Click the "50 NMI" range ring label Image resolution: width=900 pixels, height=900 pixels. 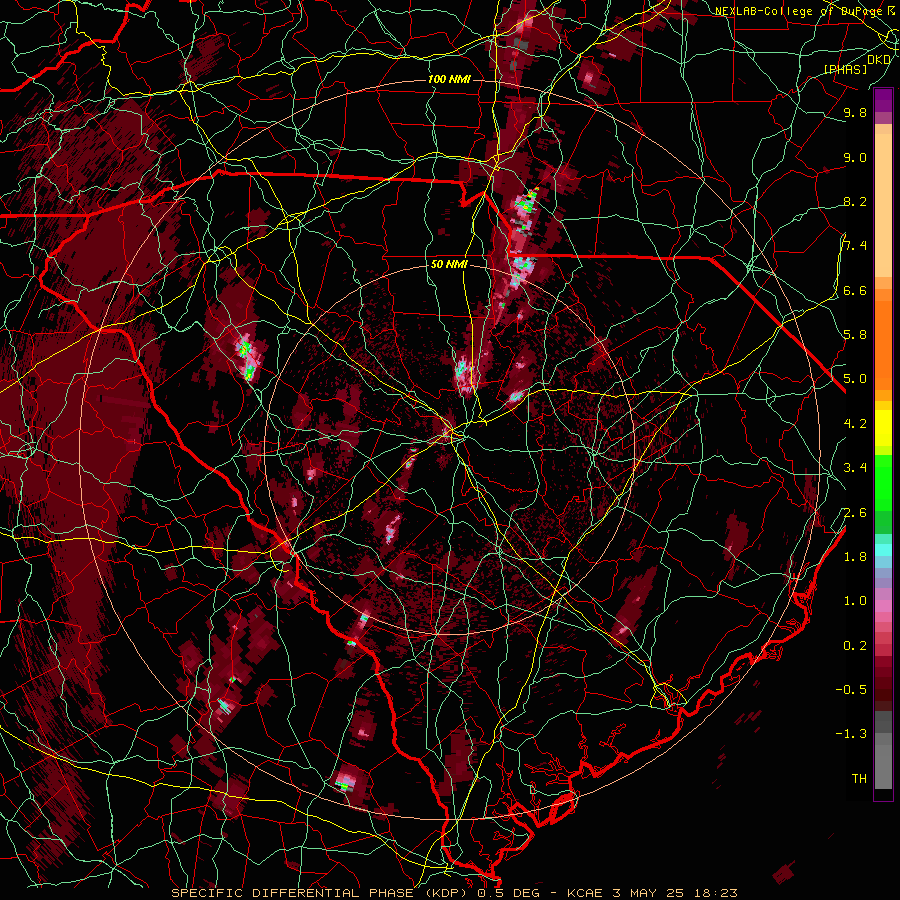(x=449, y=264)
